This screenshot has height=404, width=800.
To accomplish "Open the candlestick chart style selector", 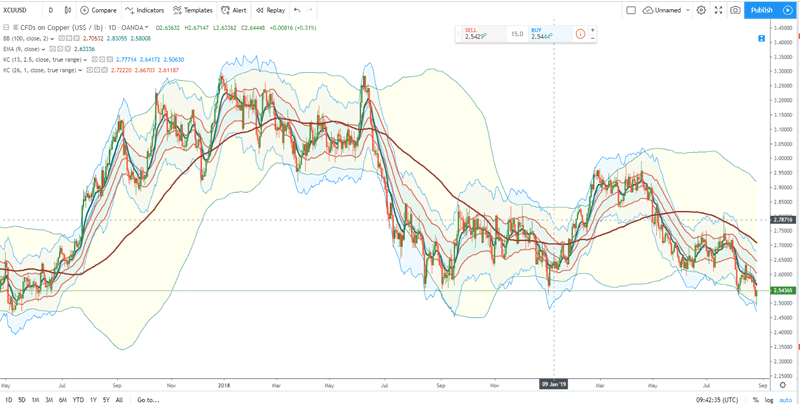I will [70, 10].
